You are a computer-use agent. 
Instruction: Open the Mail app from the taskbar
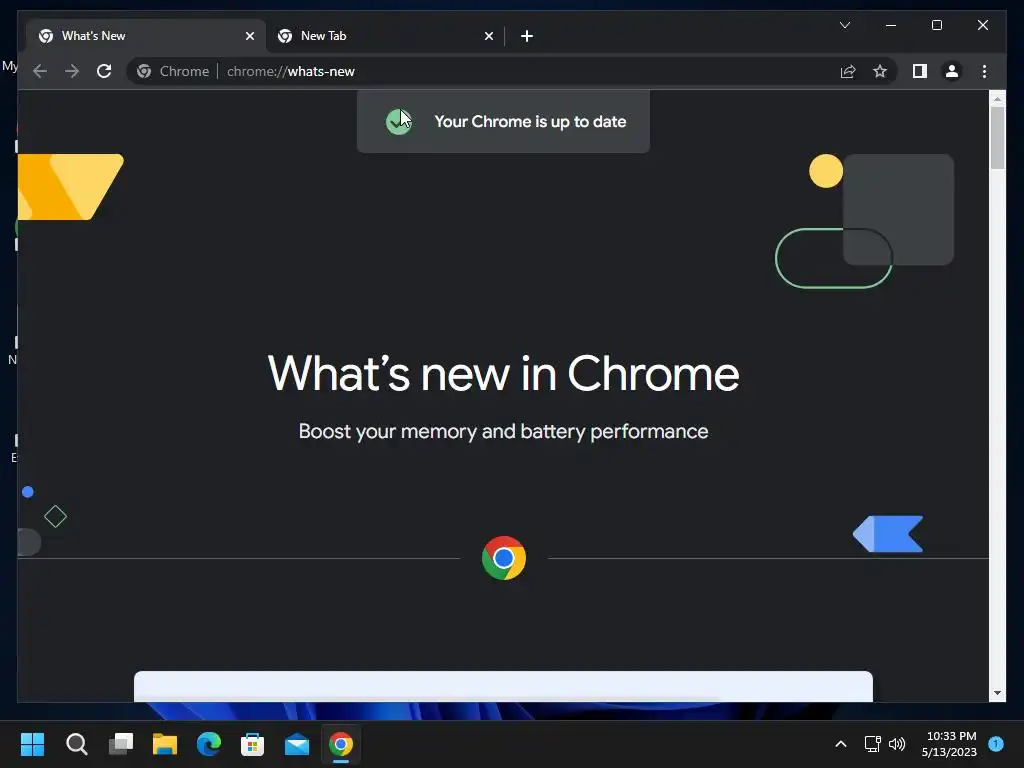(x=296, y=744)
